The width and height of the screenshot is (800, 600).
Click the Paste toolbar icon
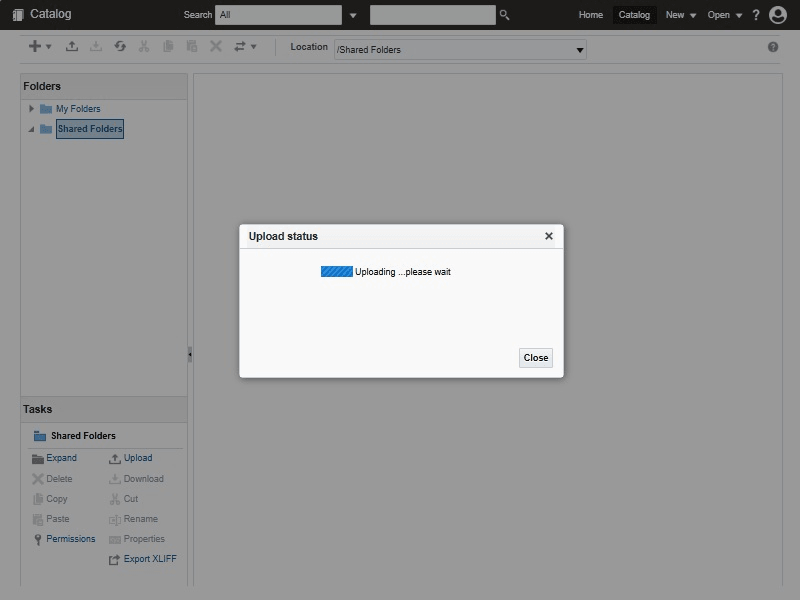(192, 46)
